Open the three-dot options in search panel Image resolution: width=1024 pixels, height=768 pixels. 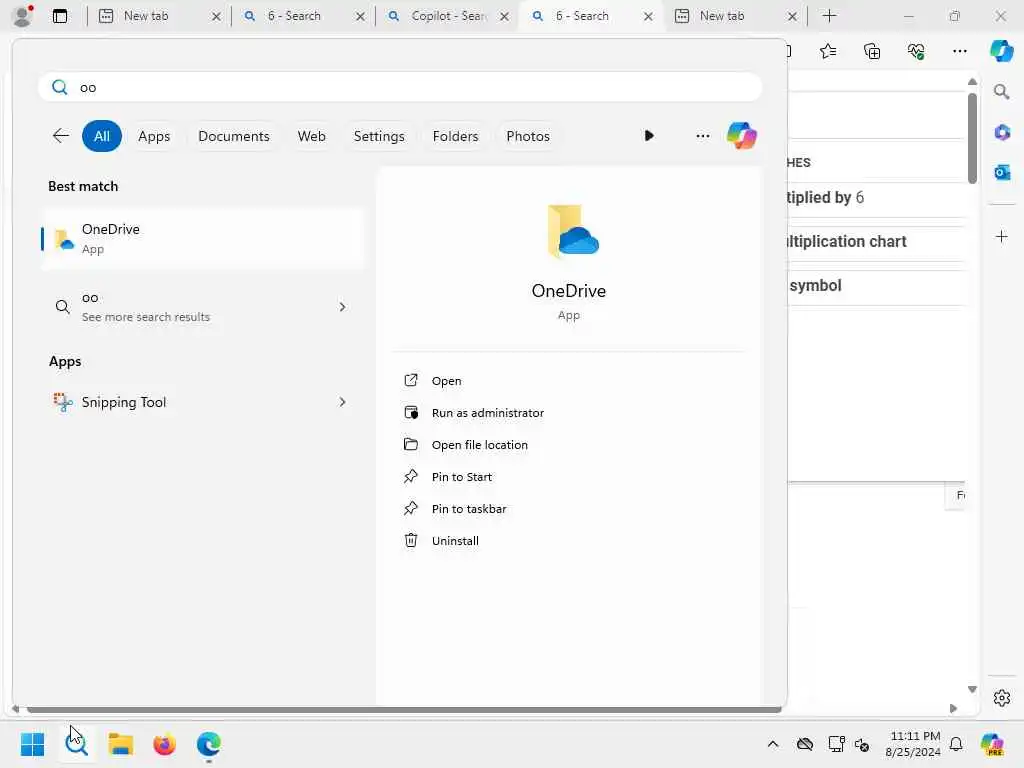point(703,136)
